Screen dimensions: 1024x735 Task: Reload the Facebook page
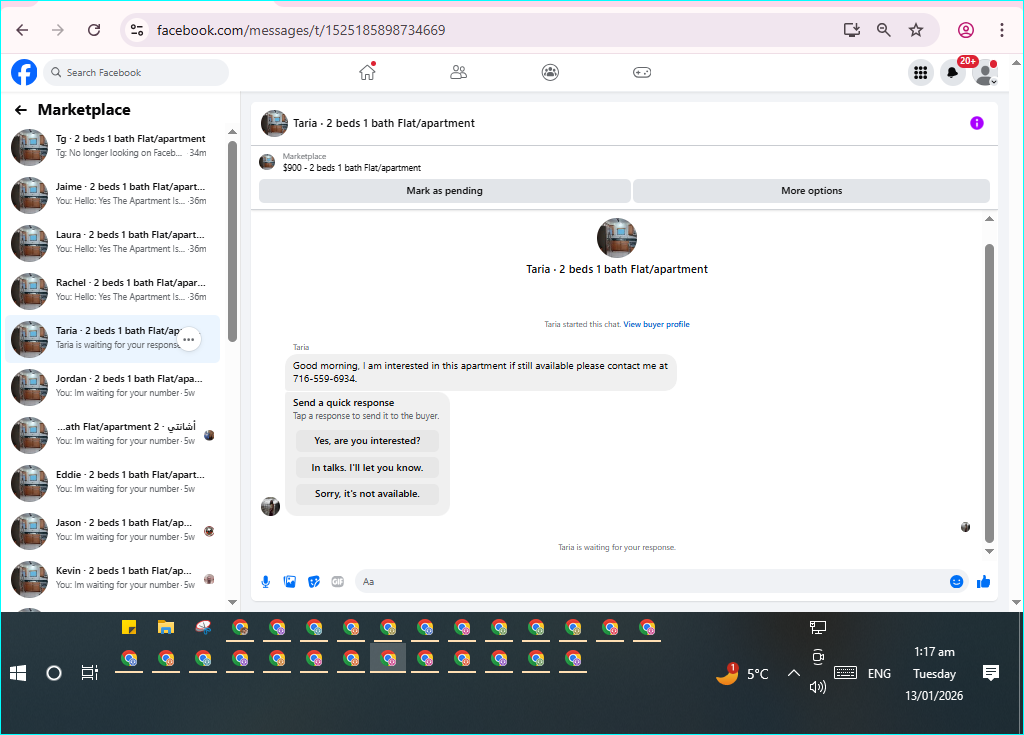tap(94, 30)
